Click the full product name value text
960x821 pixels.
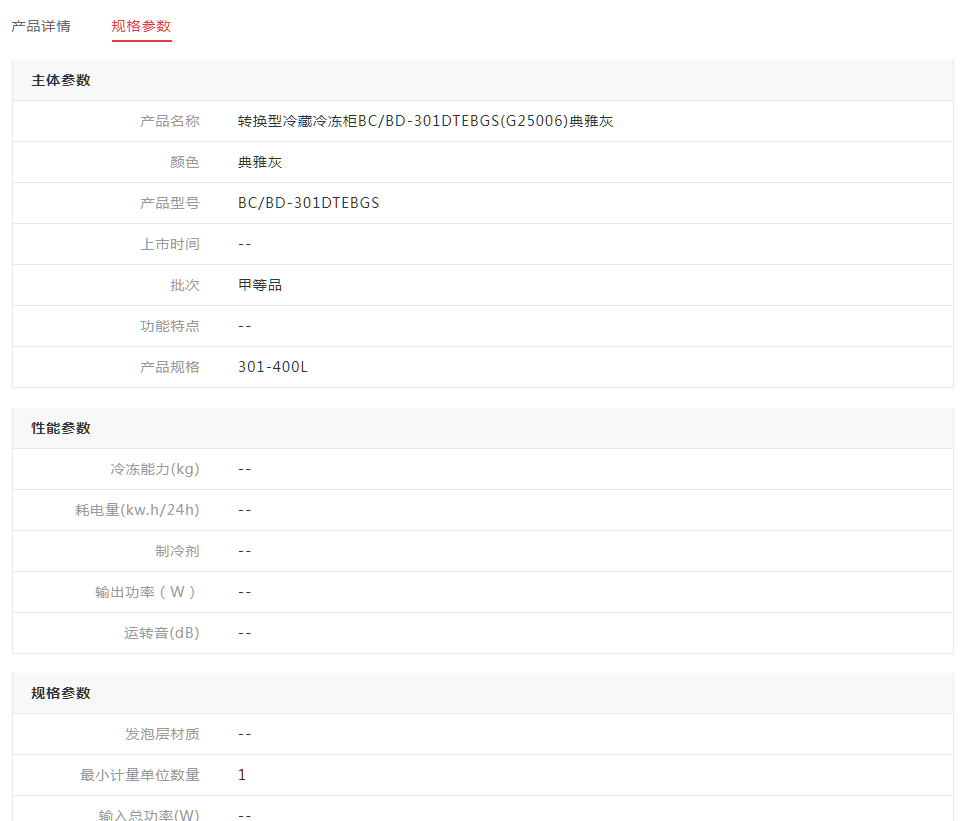(425, 121)
